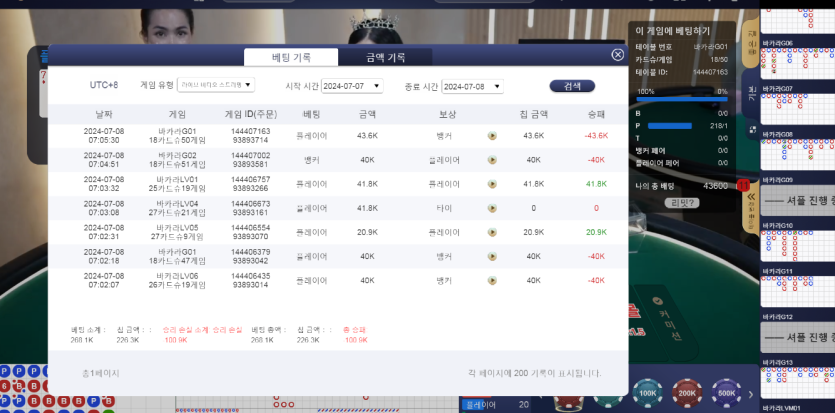Click the 칩 금액 column header
The height and width of the screenshot is (413, 835).
point(534,114)
